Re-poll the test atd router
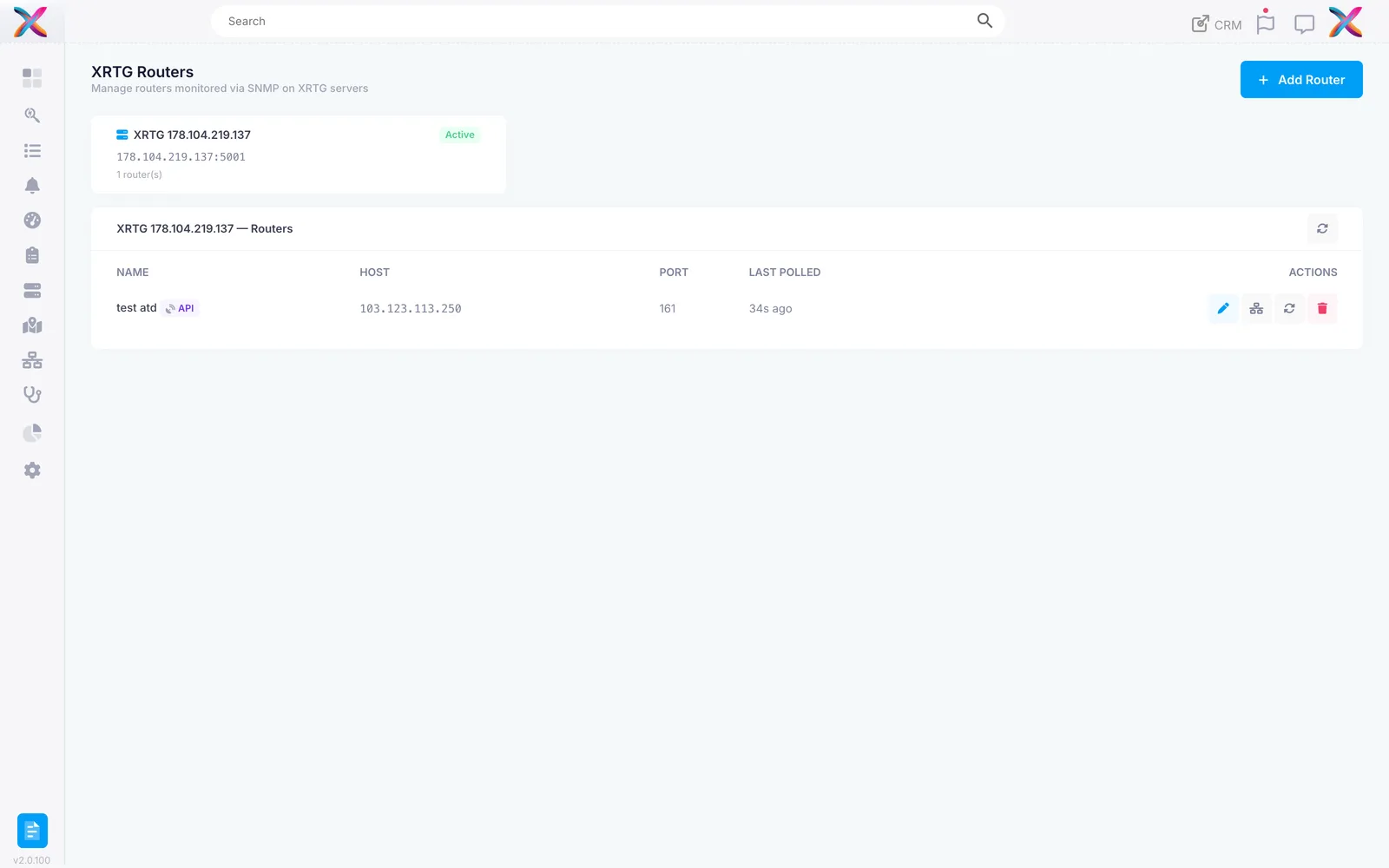Viewport: 1389px width, 868px height. click(x=1289, y=308)
